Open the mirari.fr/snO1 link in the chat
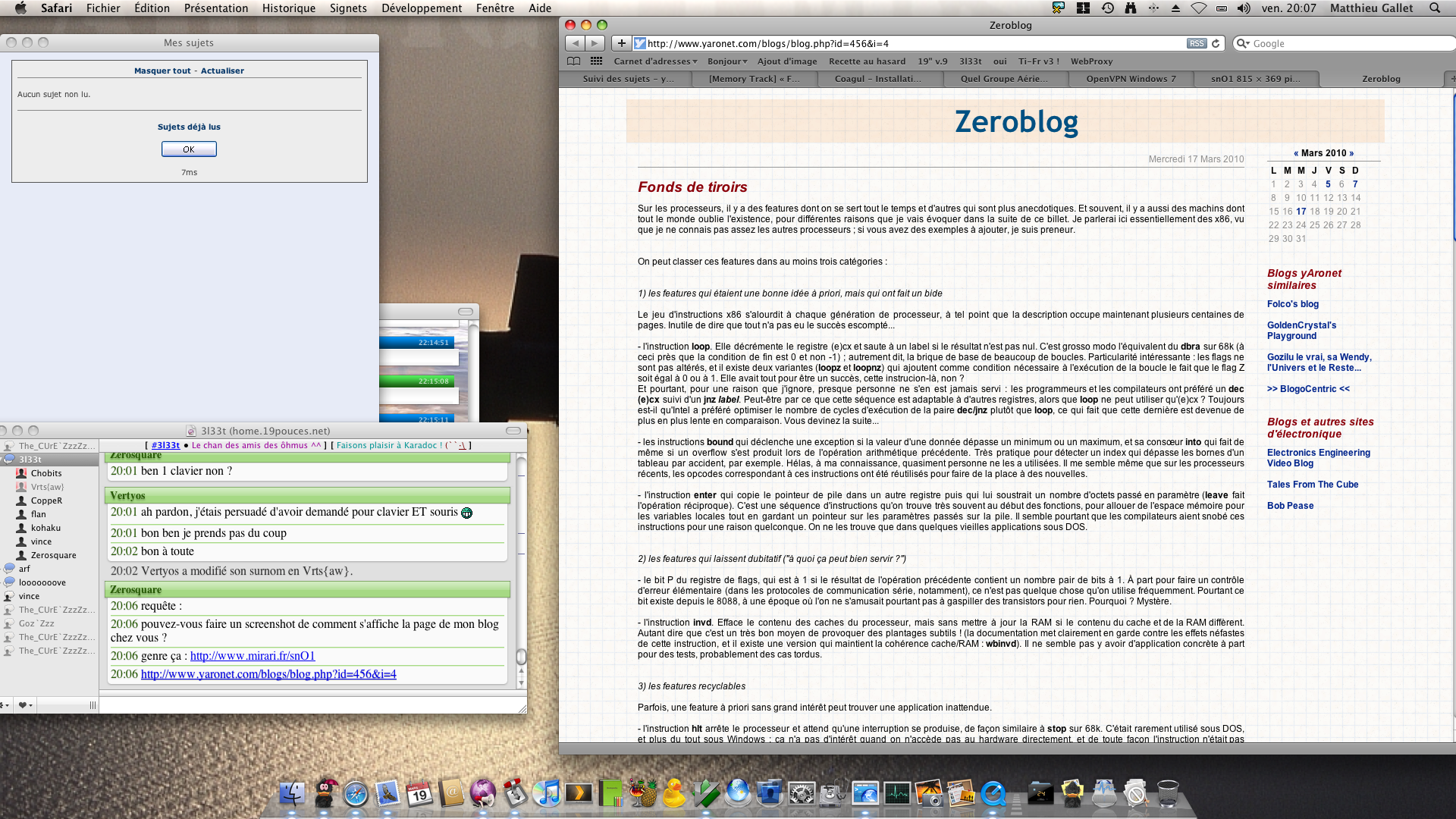1456x819 pixels. (252, 656)
